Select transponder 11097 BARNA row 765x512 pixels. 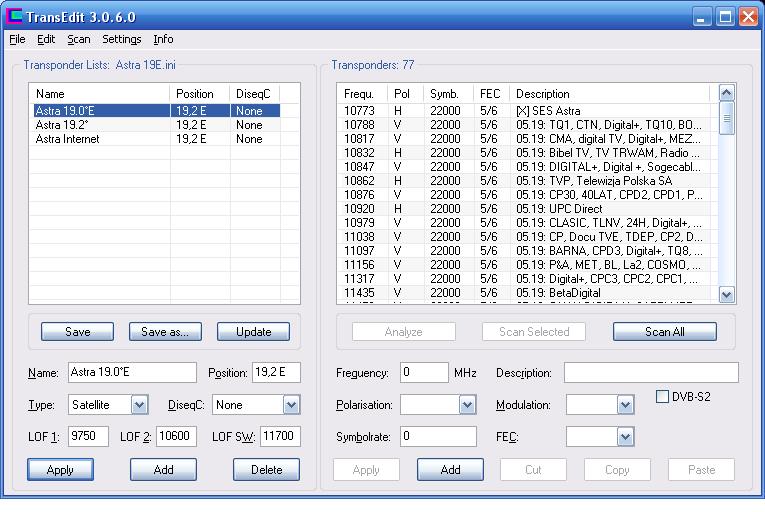[x=526, y=251]
